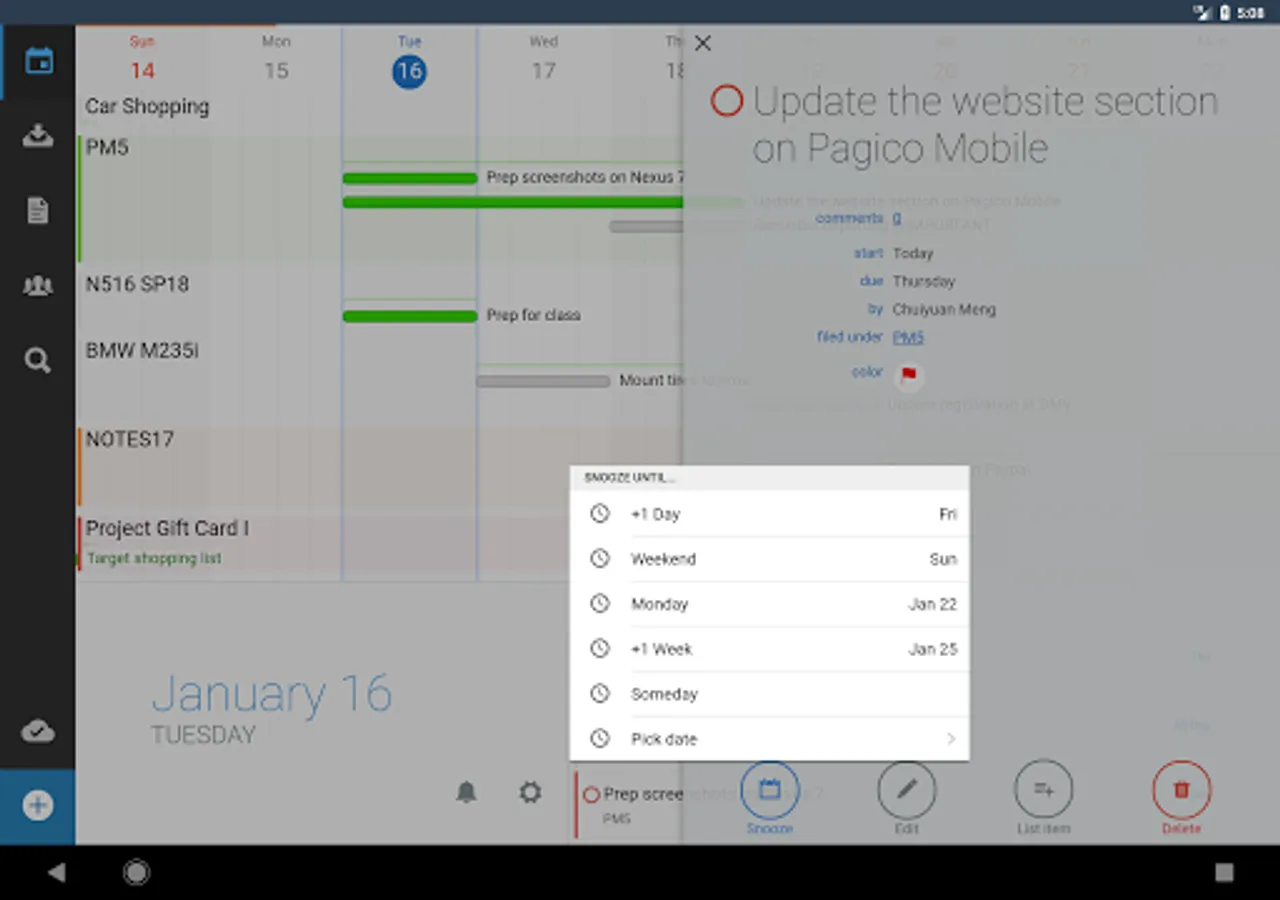Select Wednesday 17 in the calendar header
1280x900 pixels.
pos(543,59)
